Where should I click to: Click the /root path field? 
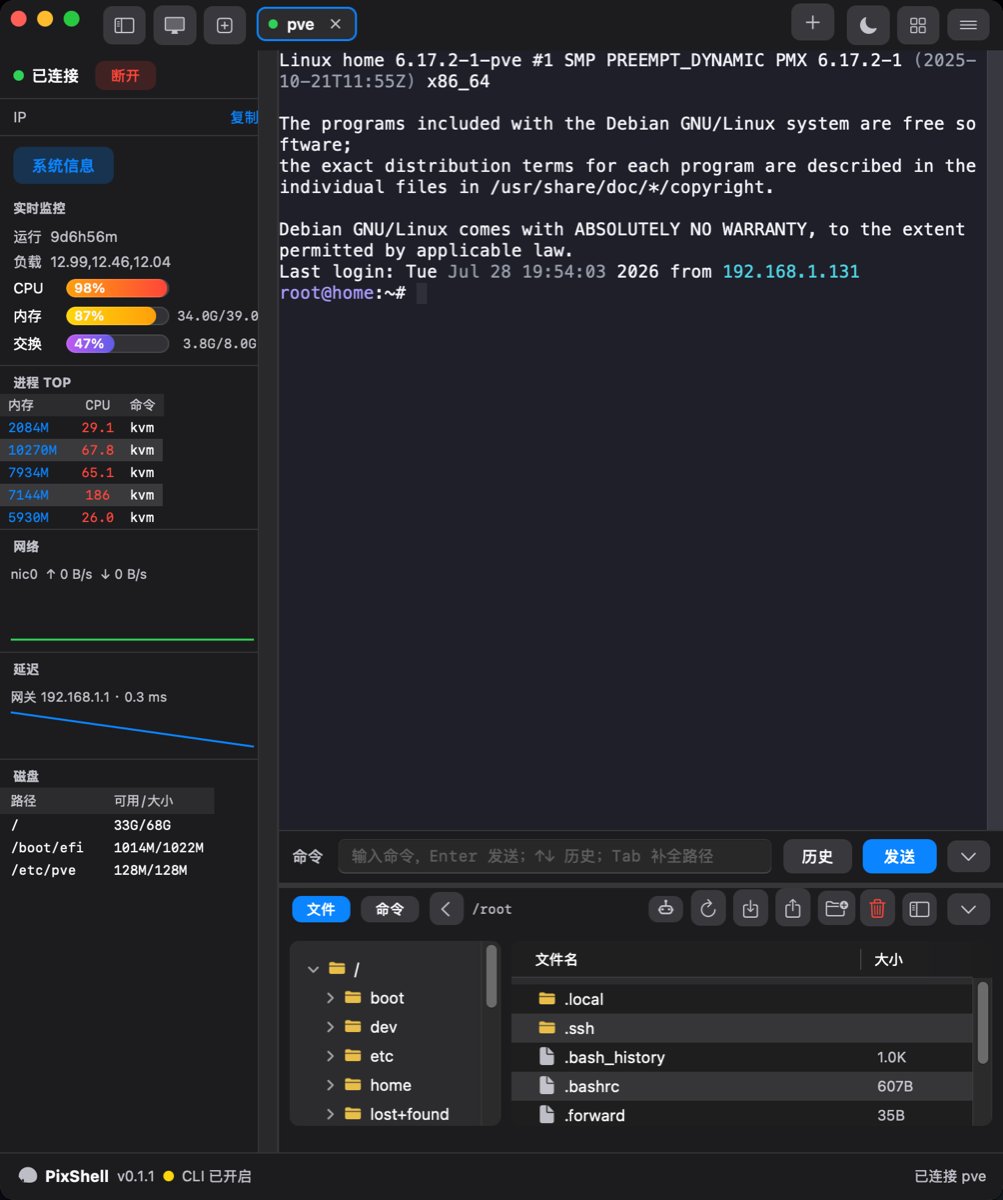pos(492,909)
